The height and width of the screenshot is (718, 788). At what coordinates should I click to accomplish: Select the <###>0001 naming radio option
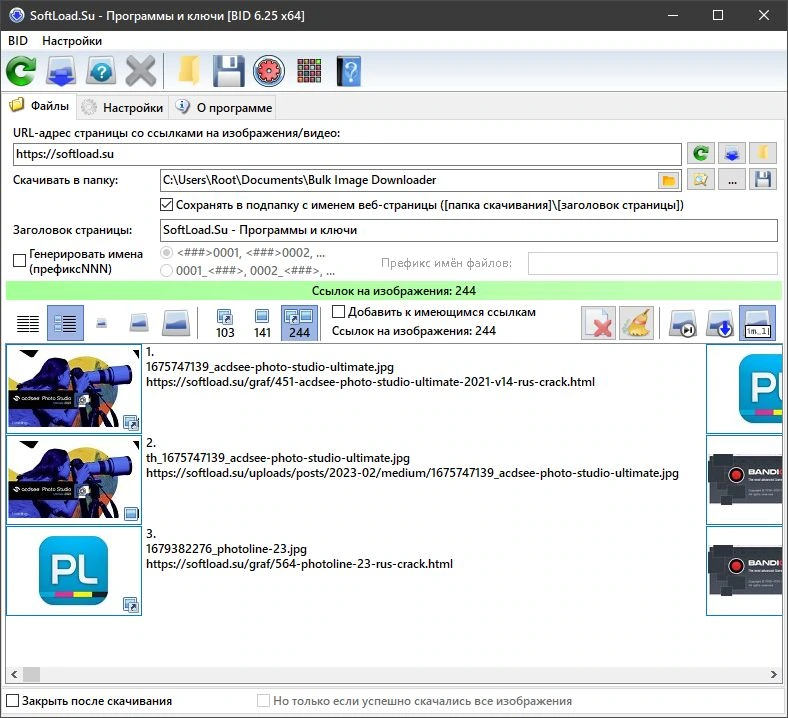(166, 252)
